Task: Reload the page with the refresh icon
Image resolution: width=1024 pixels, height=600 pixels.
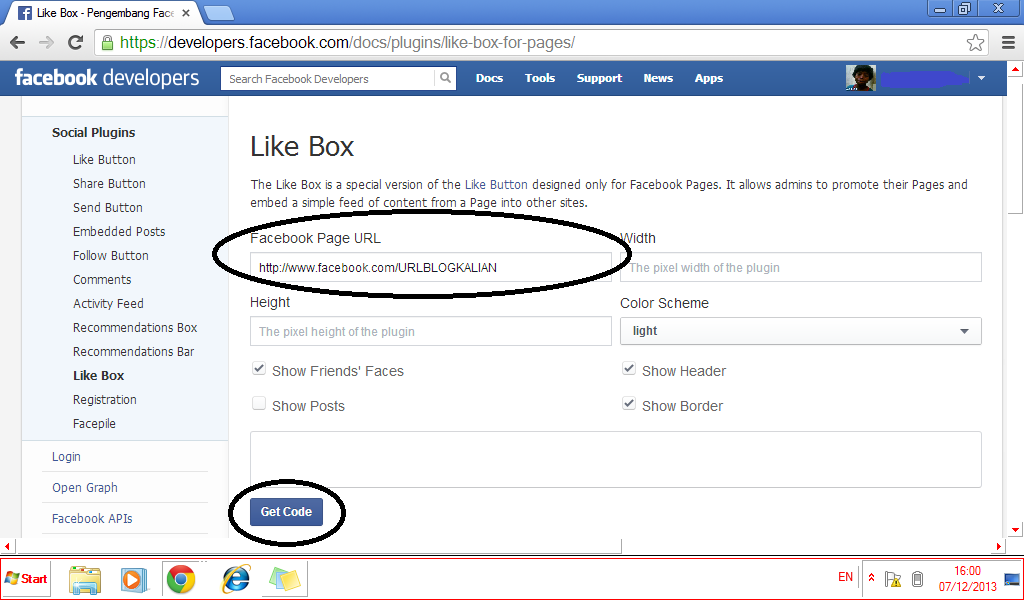Action: [x=76, y=43]
